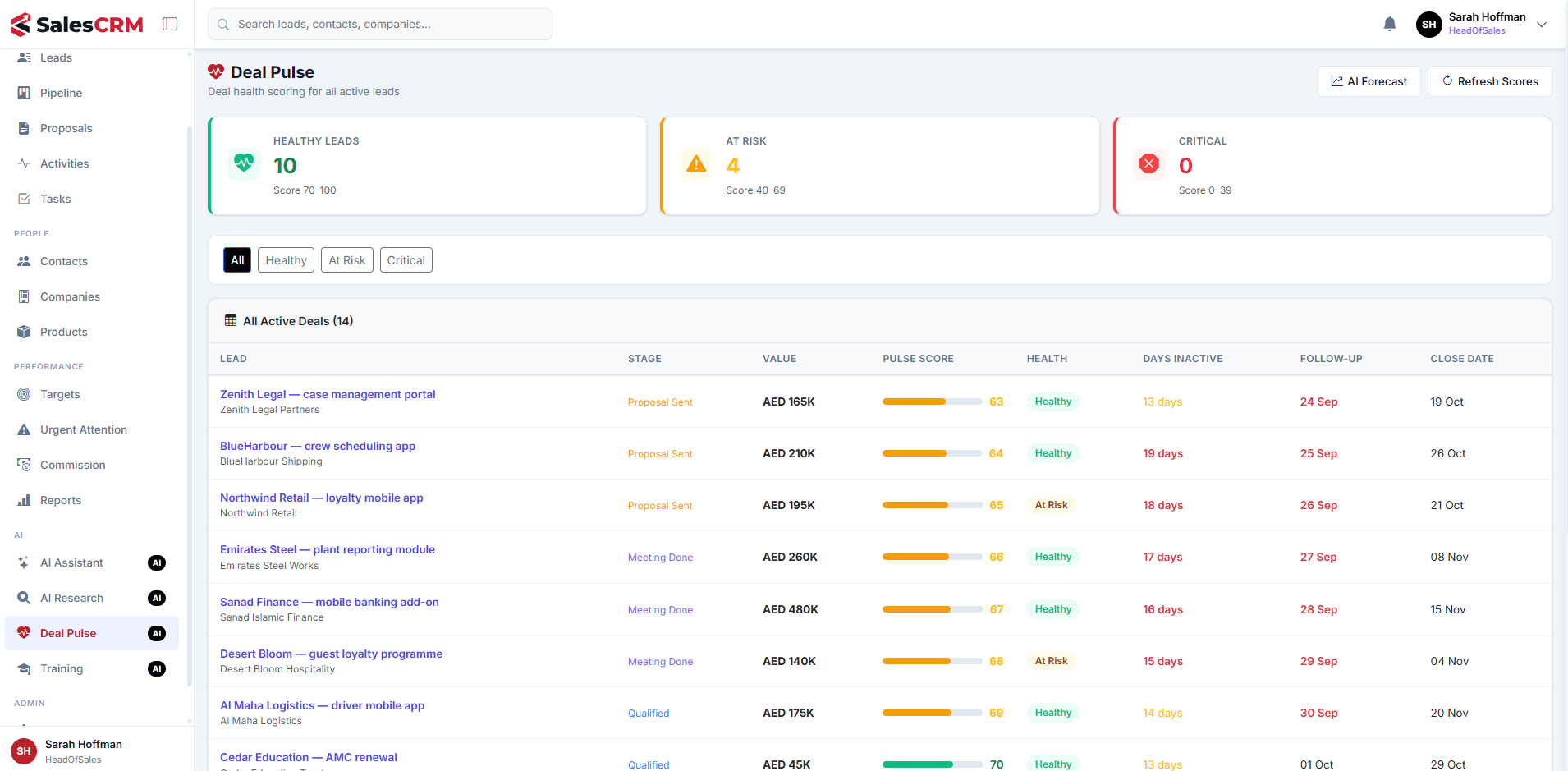Click the Pipeline sidebar icon
Viewport: 1568px width, 771px height.
[x=24, y=93]
